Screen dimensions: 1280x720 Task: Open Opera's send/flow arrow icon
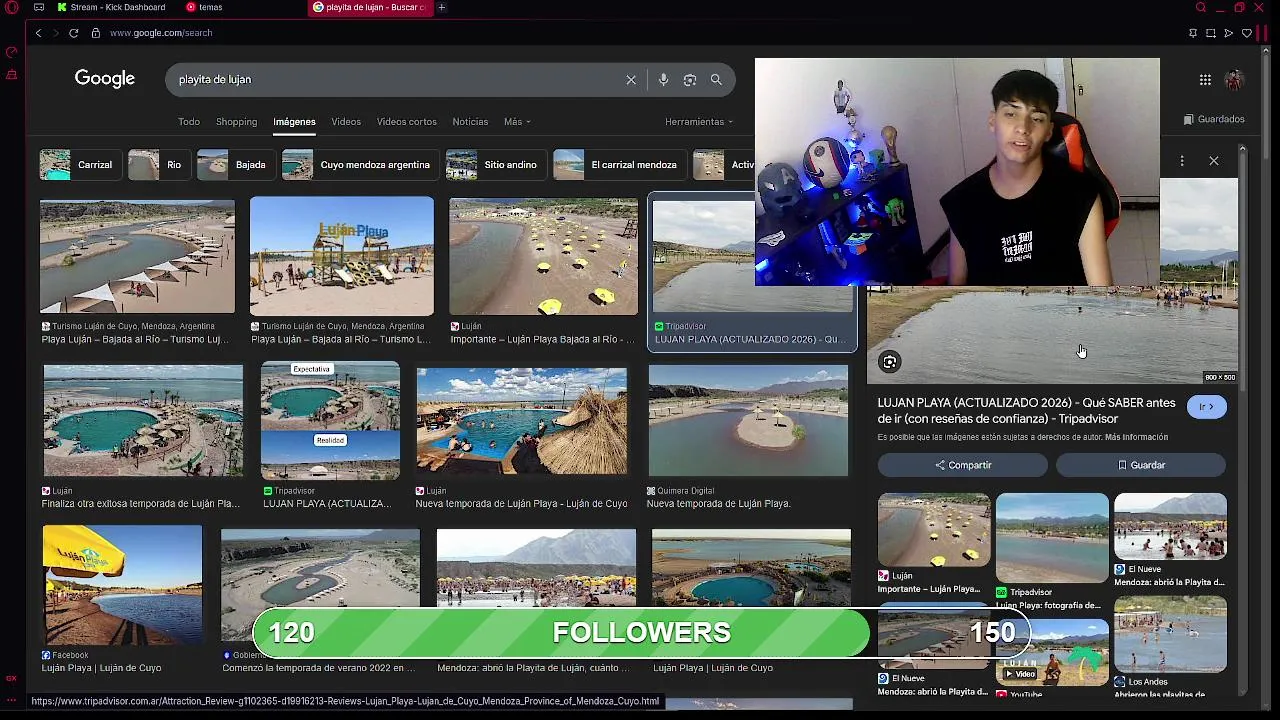[1229, 33]
